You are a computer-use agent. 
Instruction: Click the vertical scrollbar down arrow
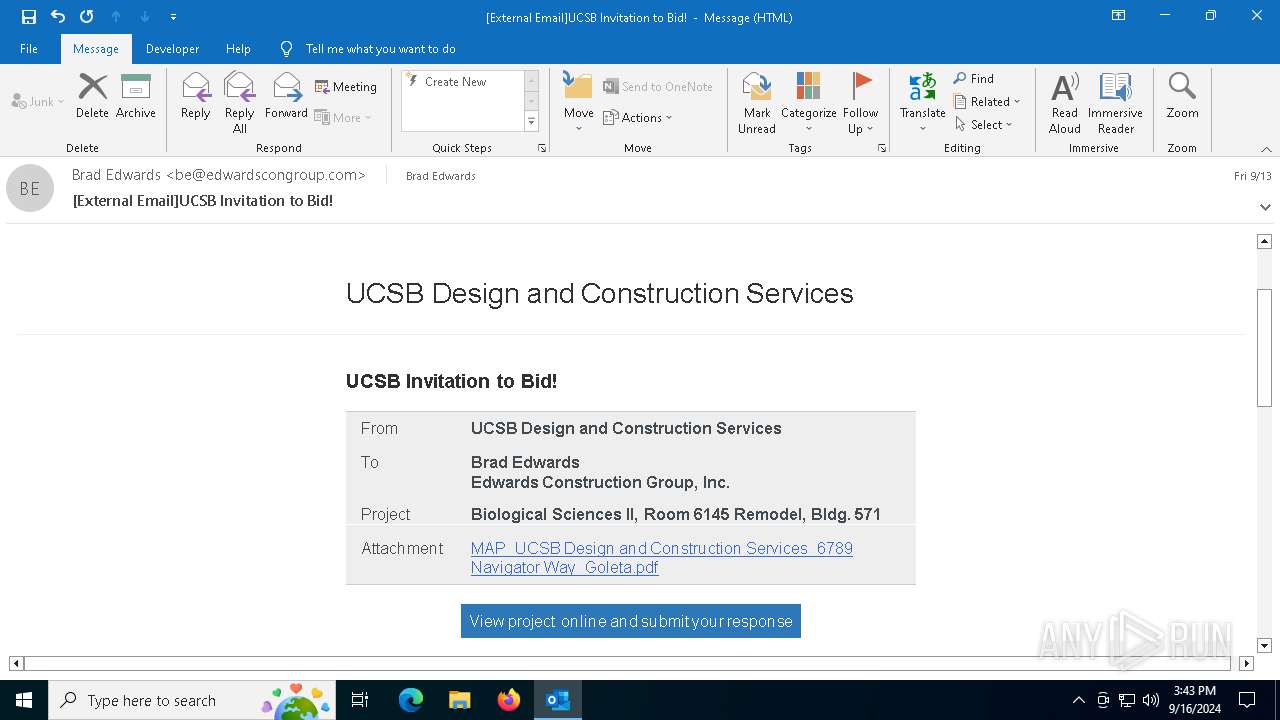point(1264,646)
